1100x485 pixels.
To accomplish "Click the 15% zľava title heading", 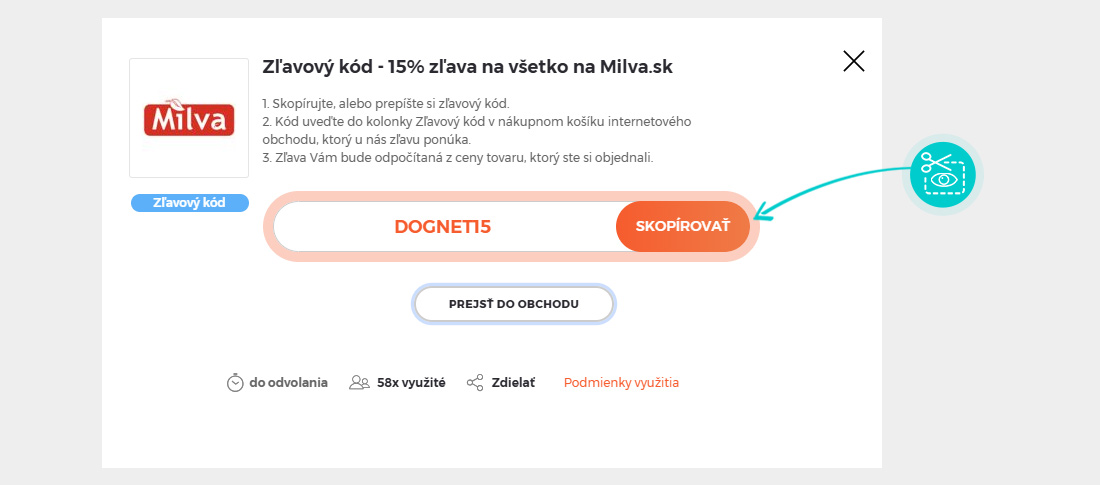I will point(467,67).
